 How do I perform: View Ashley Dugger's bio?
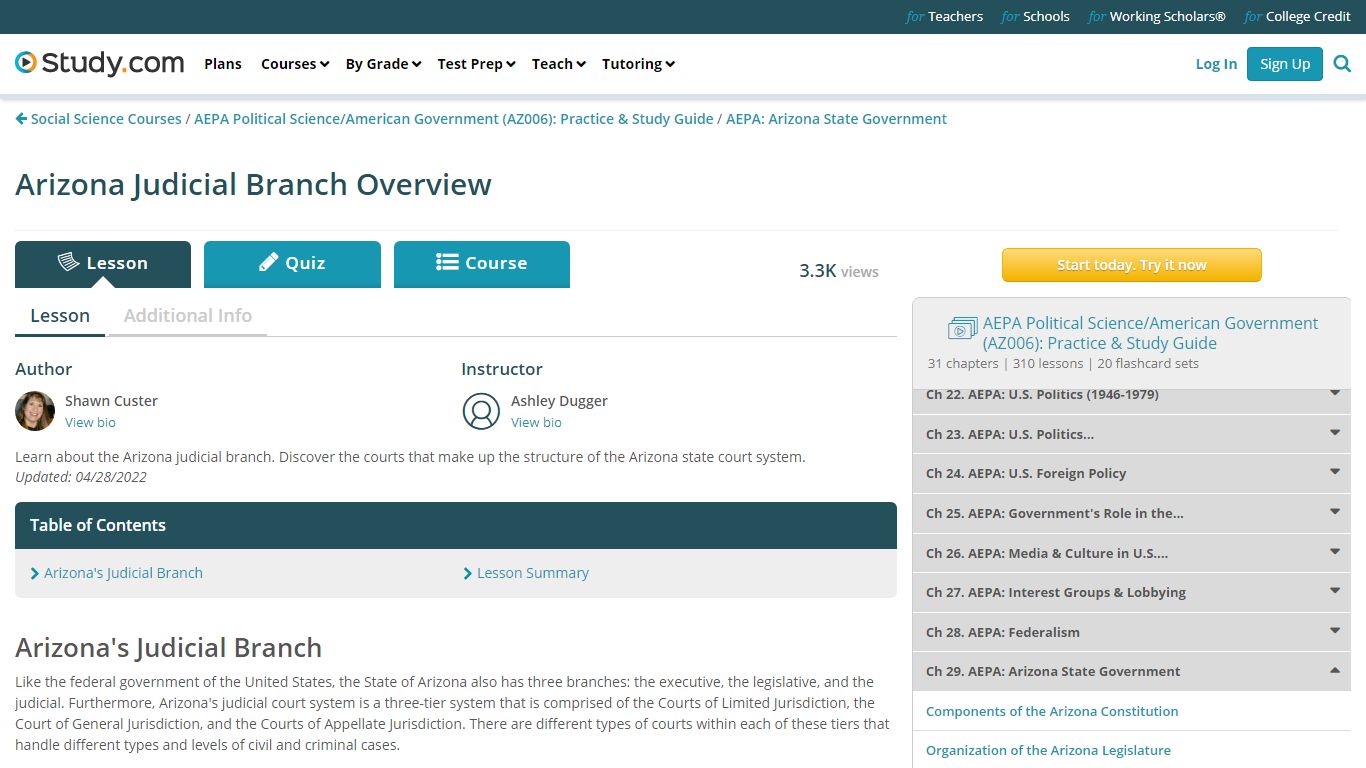point(536,423)
